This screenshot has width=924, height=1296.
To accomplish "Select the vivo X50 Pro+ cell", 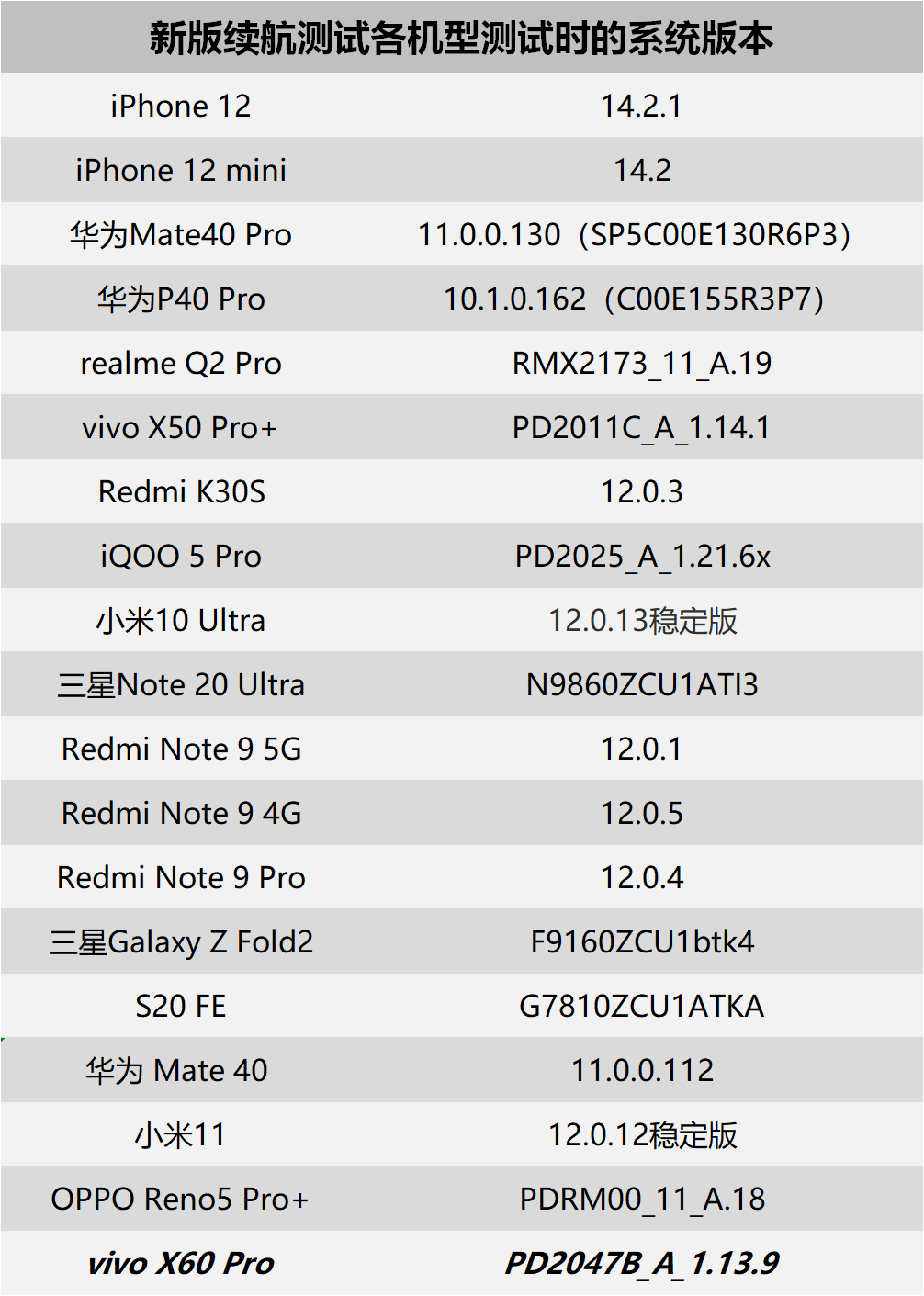I will click(x=180, y=427).
